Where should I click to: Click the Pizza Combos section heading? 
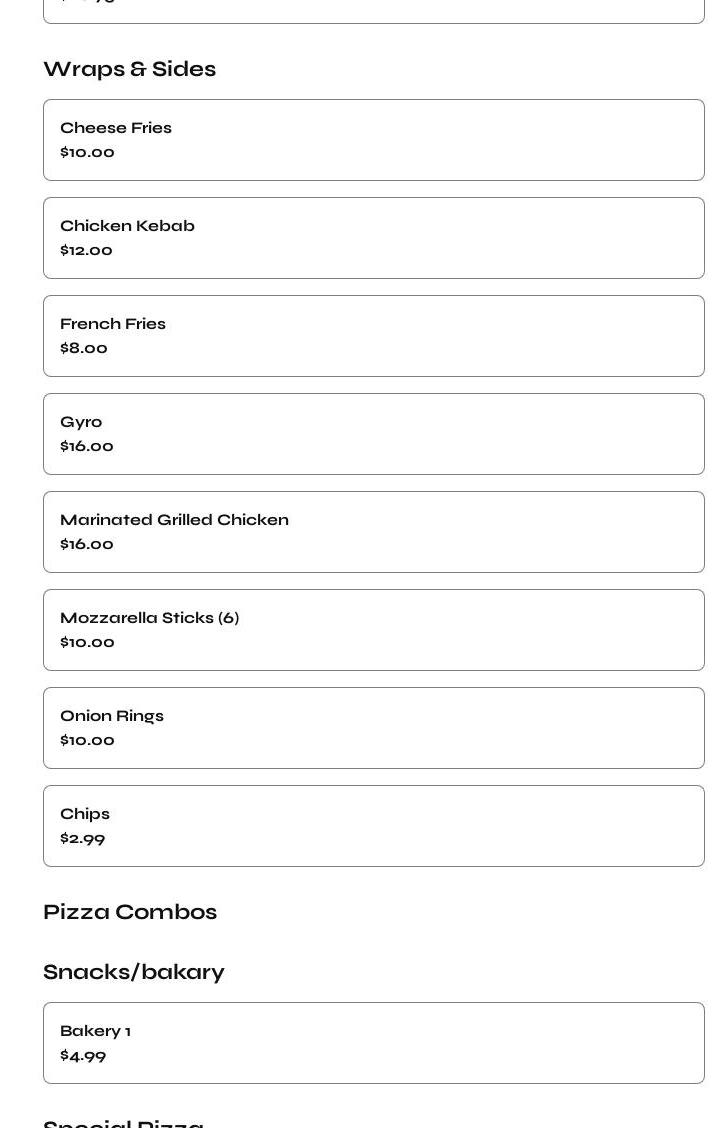[130, 912]
